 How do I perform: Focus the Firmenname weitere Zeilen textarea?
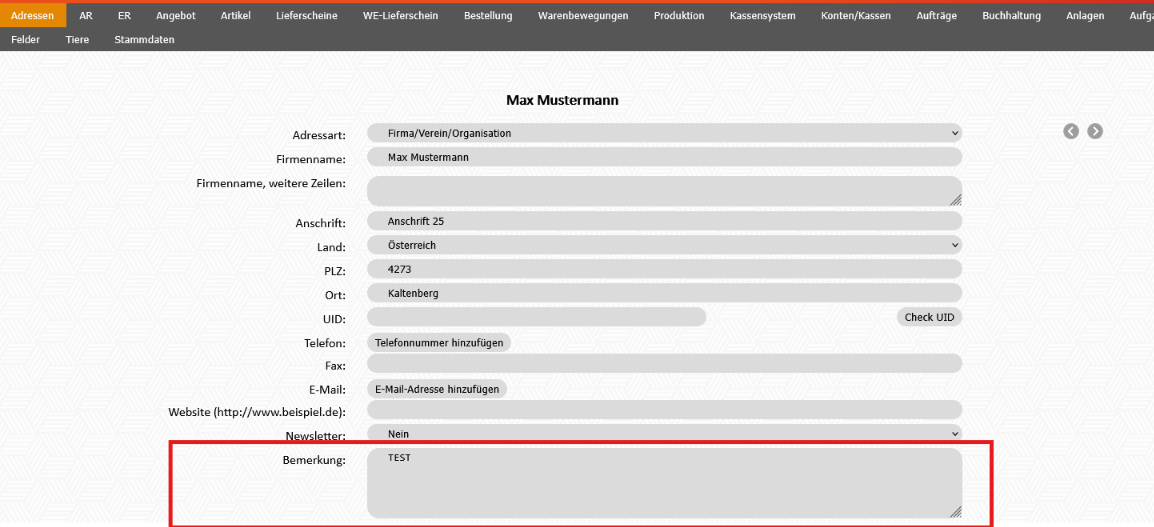(665, 191)
